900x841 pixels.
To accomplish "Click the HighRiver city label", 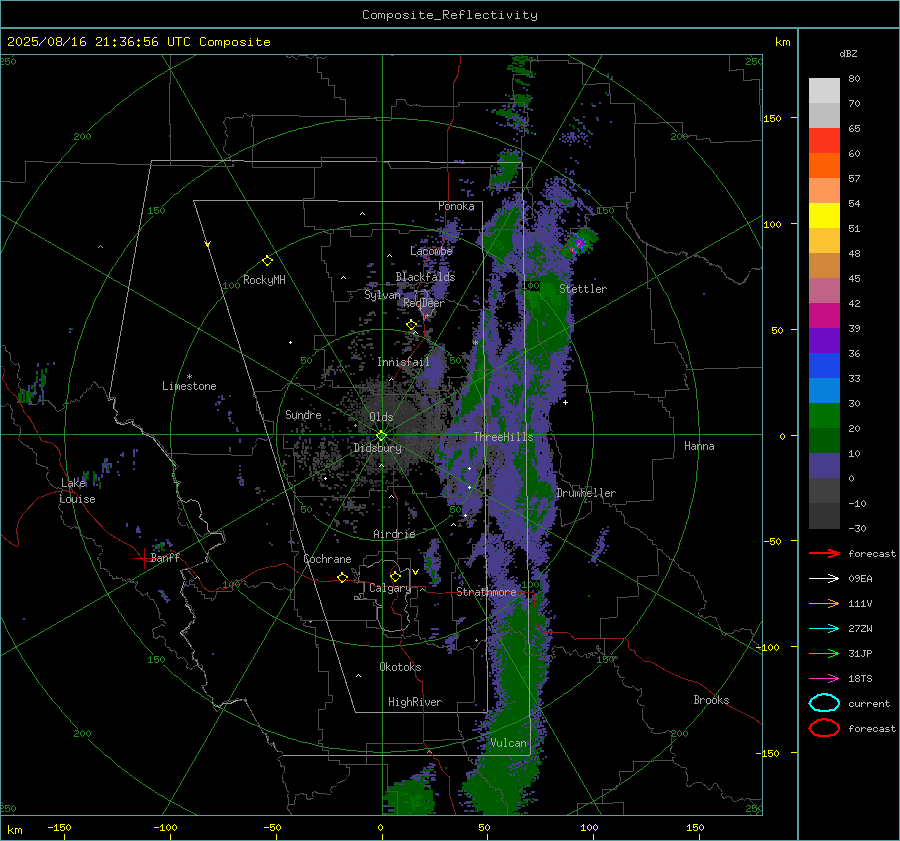I will [x=415, y=702].
